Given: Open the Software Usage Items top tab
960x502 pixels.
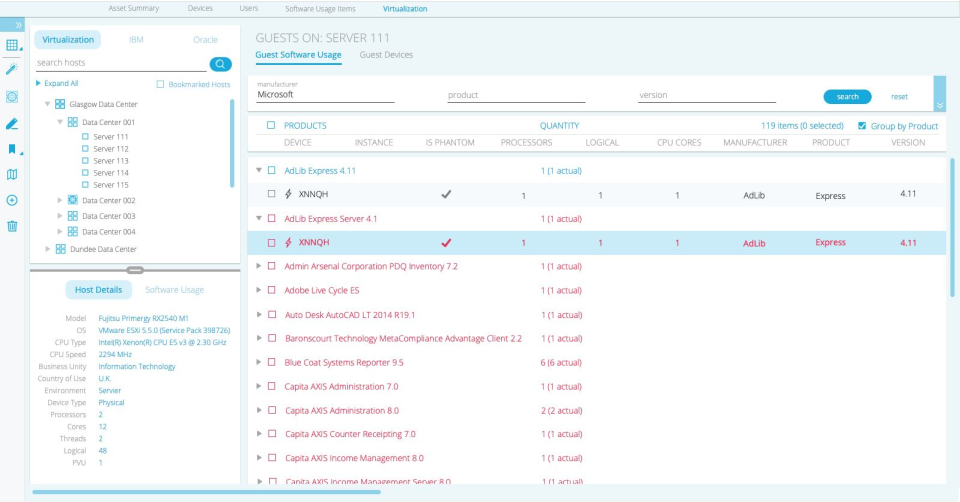Looking at the screenshot, I should (320, 9).
